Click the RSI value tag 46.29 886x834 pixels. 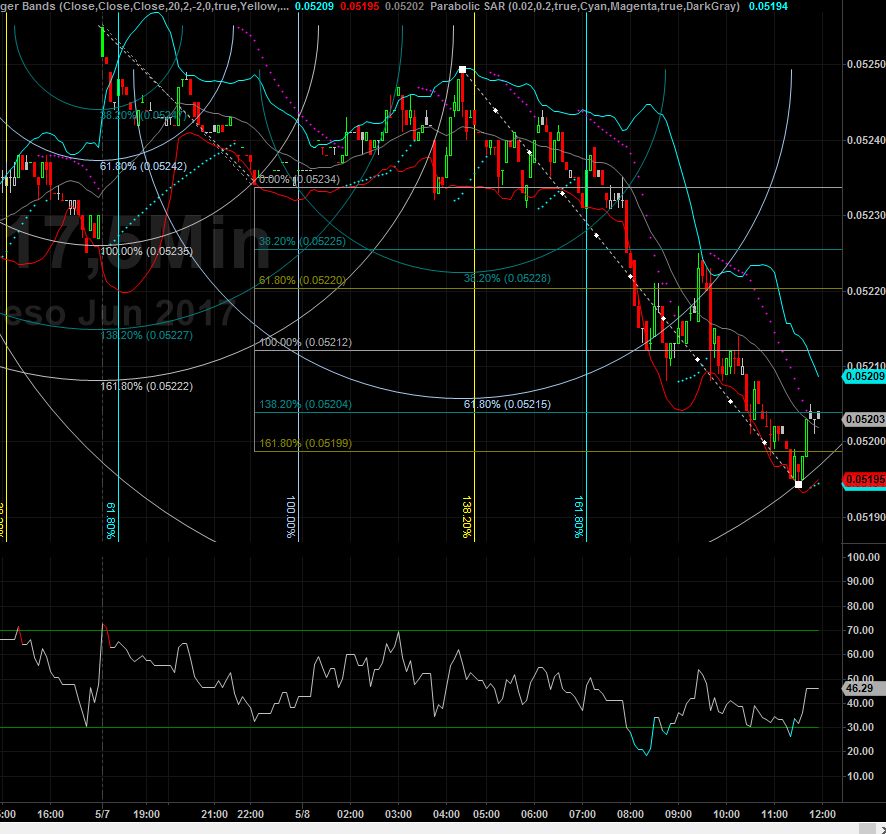[x=860, y=689]
